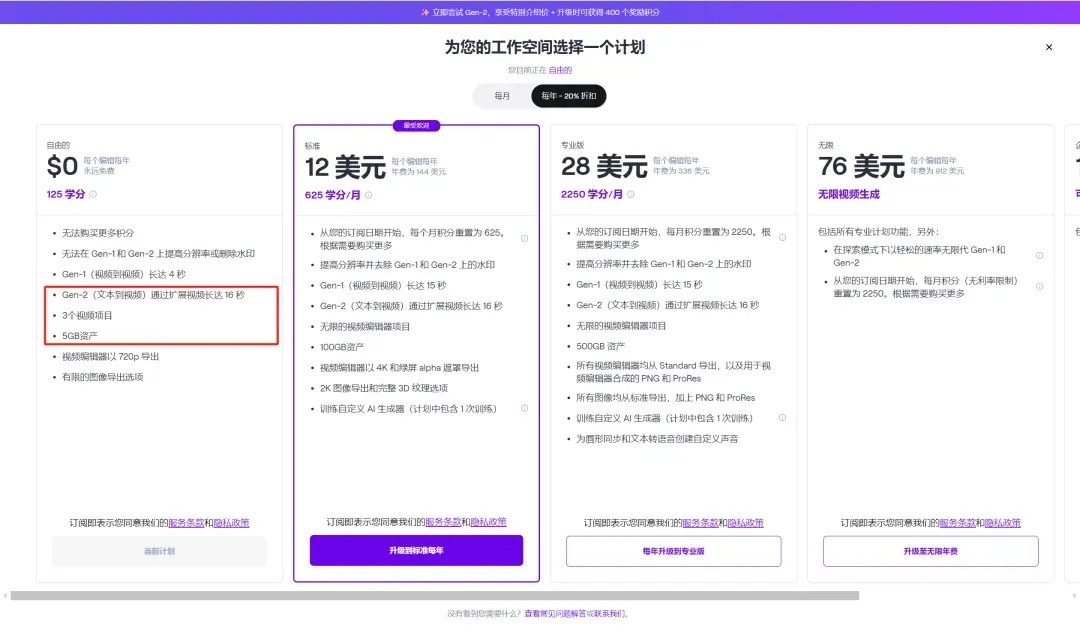Click the 12 美元 price text

(345, 167)
